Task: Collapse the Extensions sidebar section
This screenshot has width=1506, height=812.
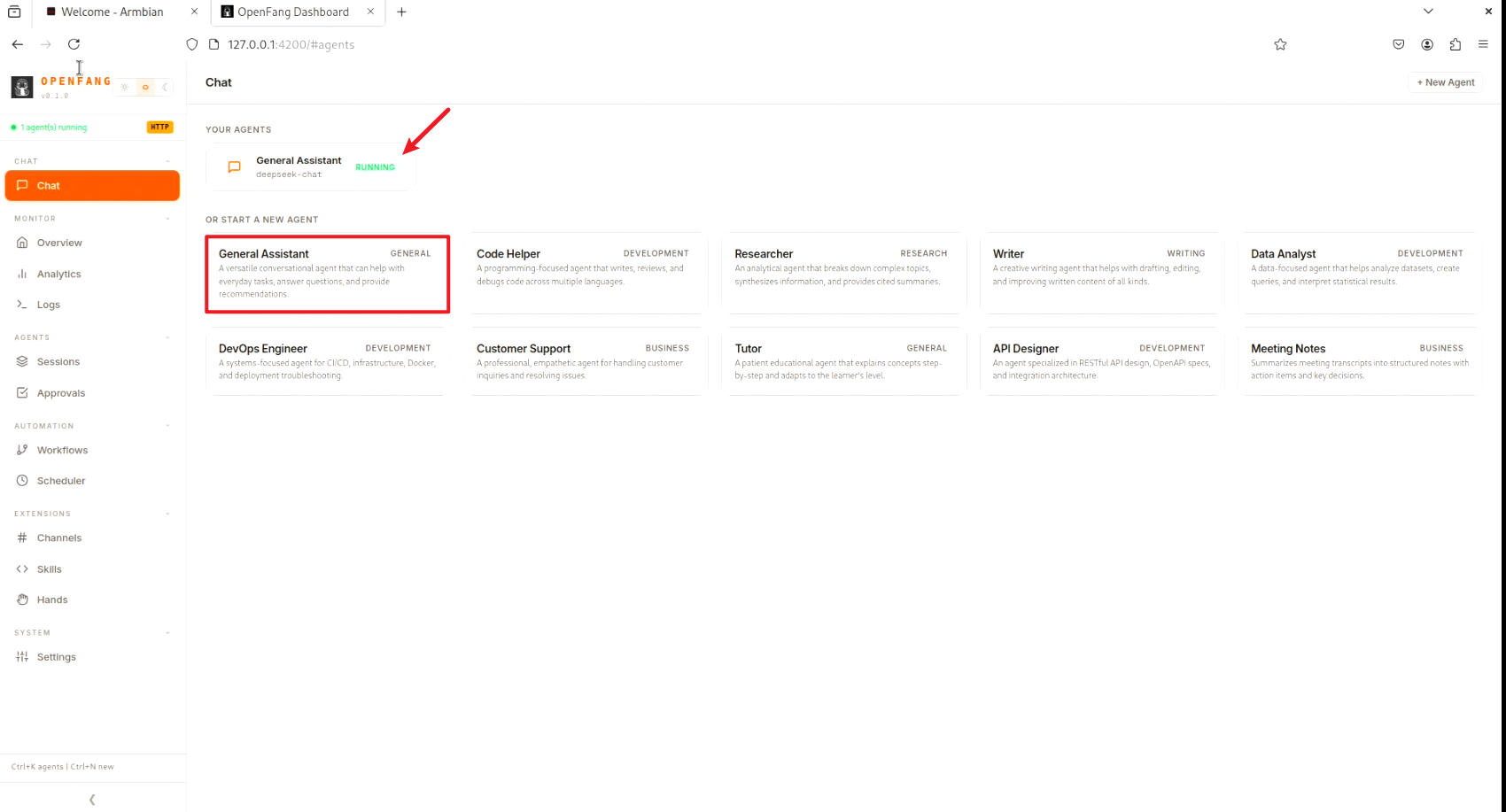Action: point(167,514)
